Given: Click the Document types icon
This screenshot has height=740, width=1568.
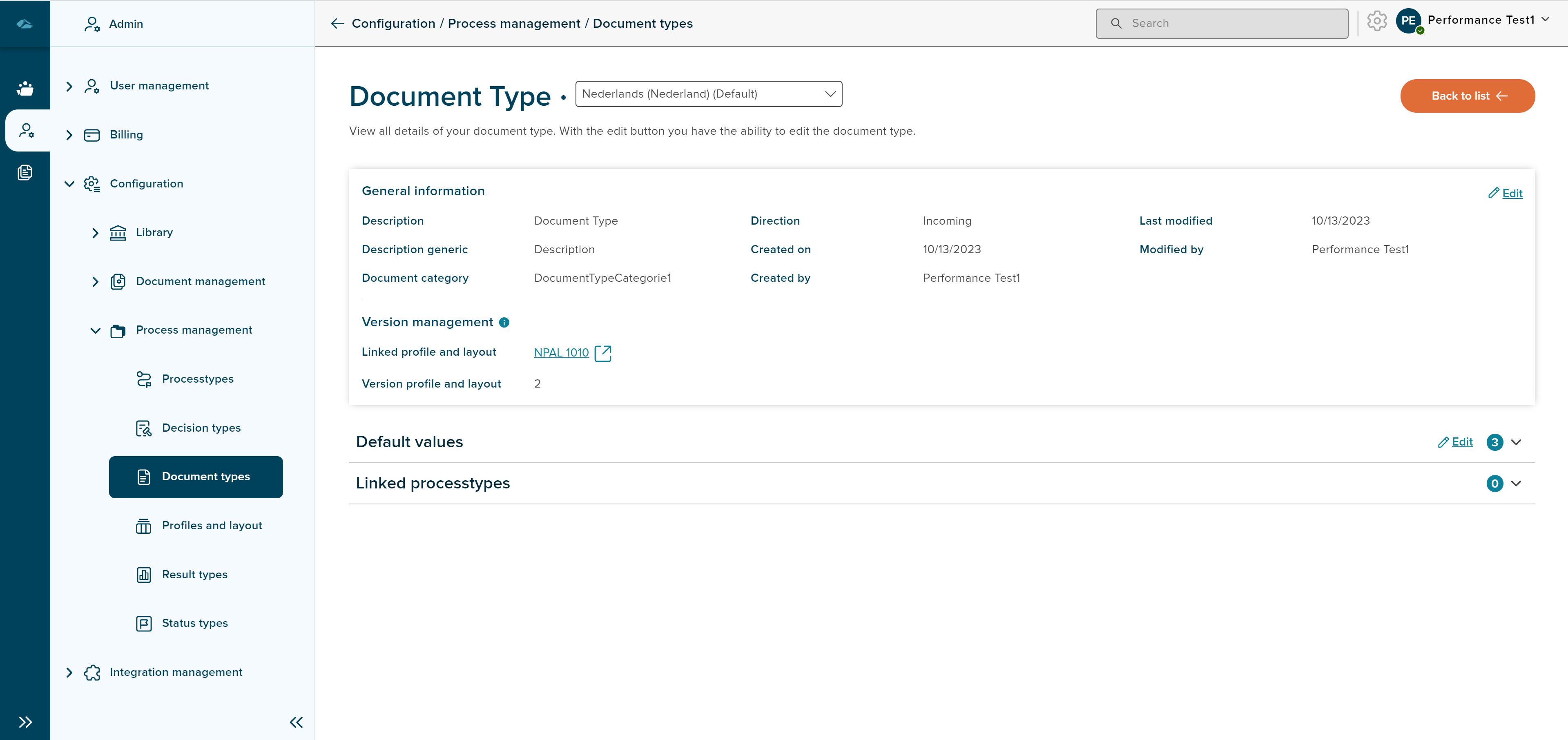Looking at the screenshot, I should coord(144,477).
